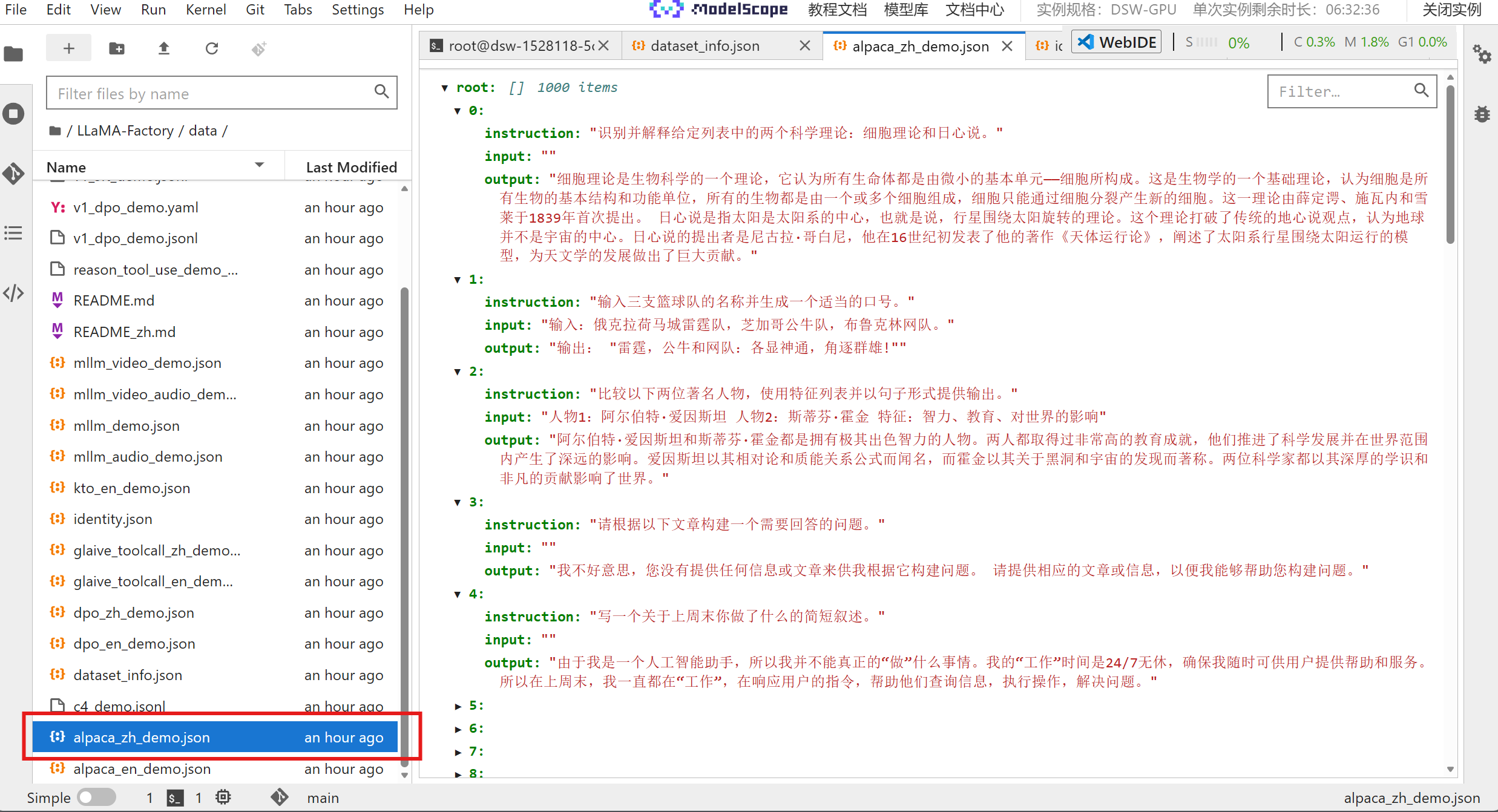
Task: Toggle the Simple mode switch
Action: coord(96,797)
